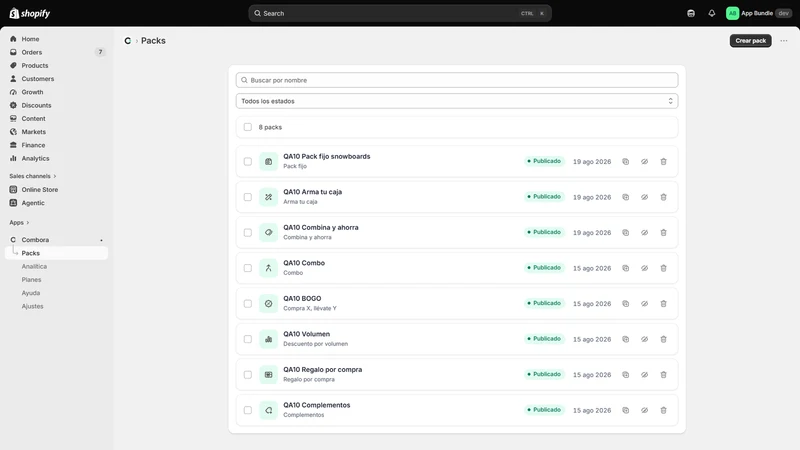Delete the QA10 Complementos pack

[x=663, y=410]
